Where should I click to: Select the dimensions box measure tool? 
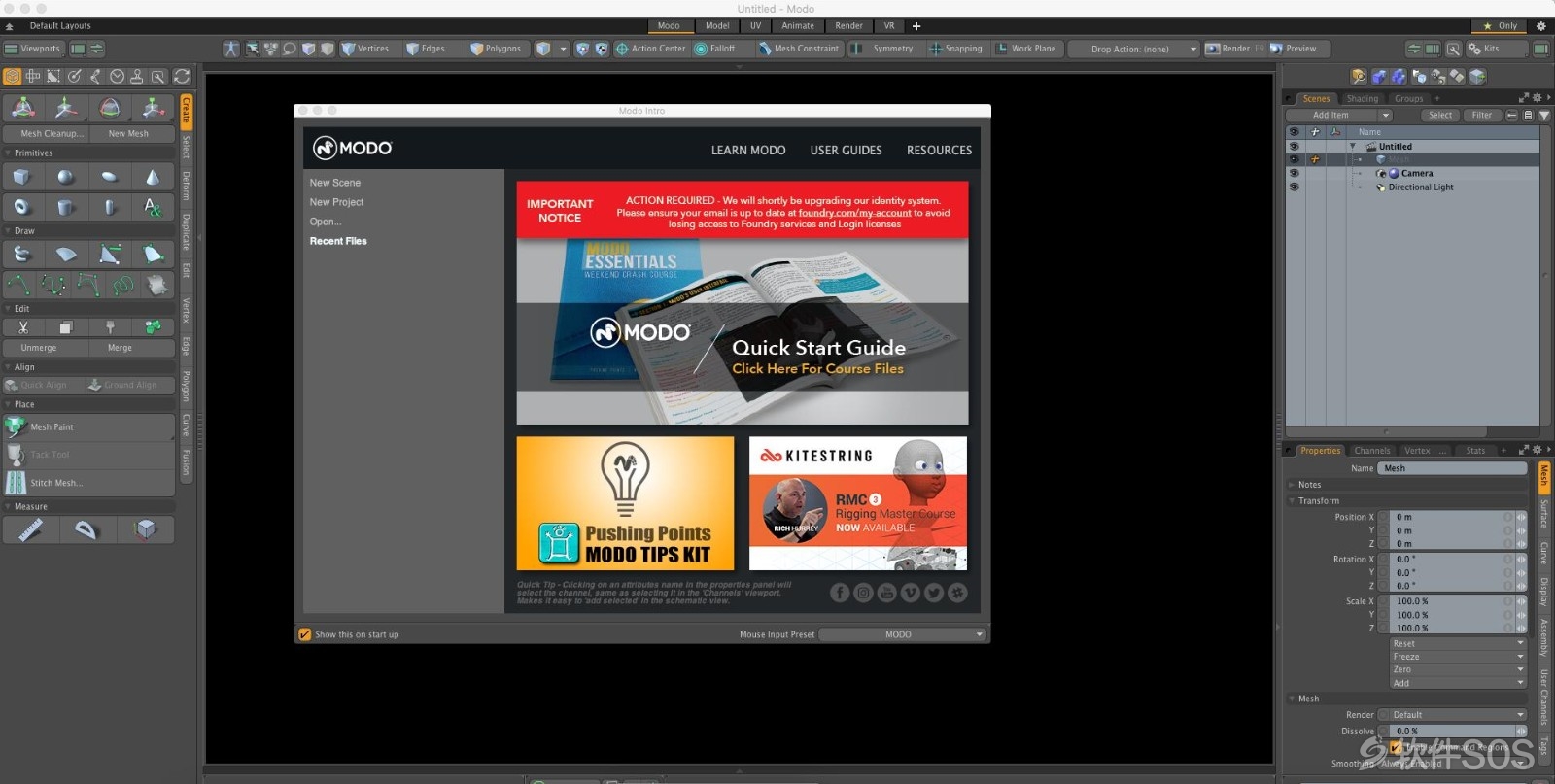pos(145,529)
